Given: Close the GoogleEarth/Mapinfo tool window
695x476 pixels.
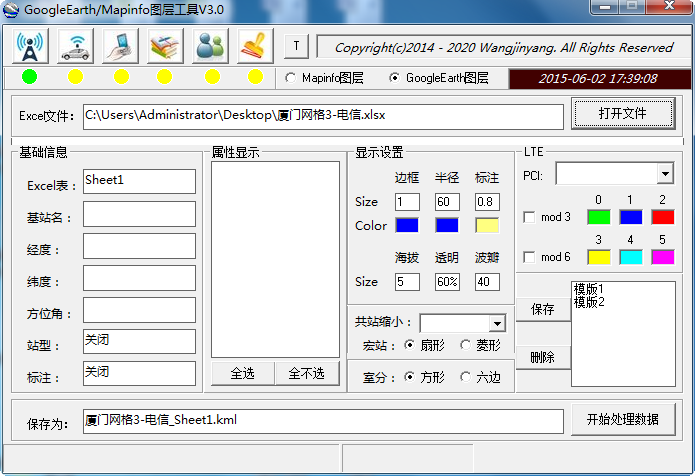Looking at the screenshot, I should 669,7.
